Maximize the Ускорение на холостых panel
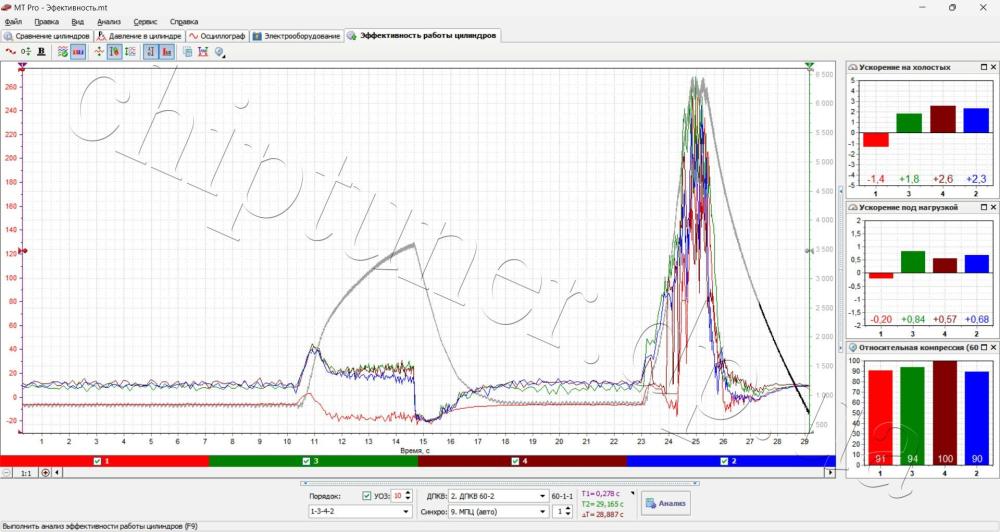The image size is (1000, 532). click(x=983, y=67)
